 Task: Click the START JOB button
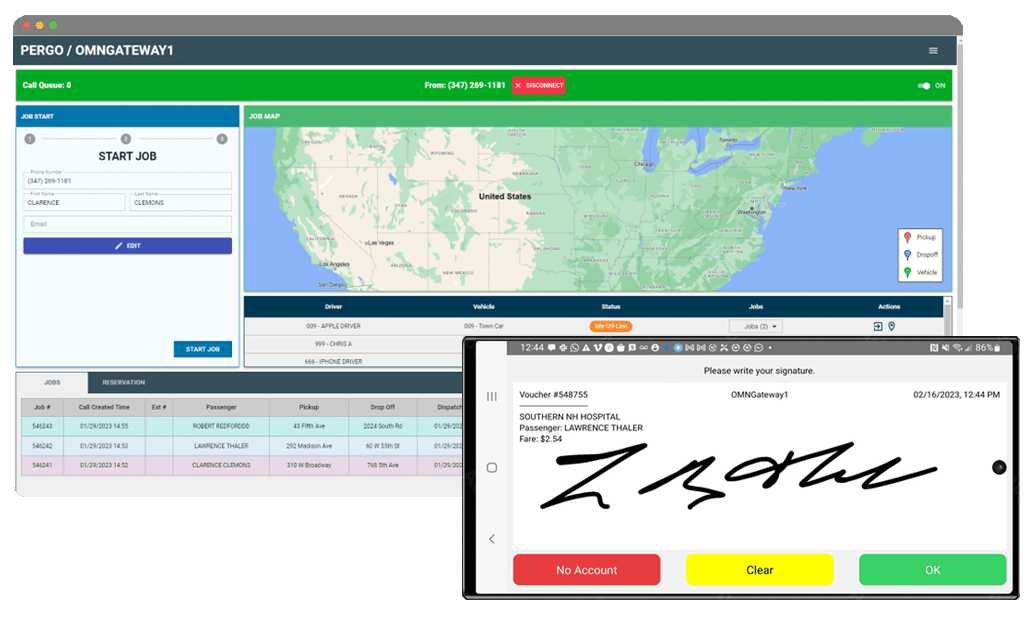click(202, 349)
